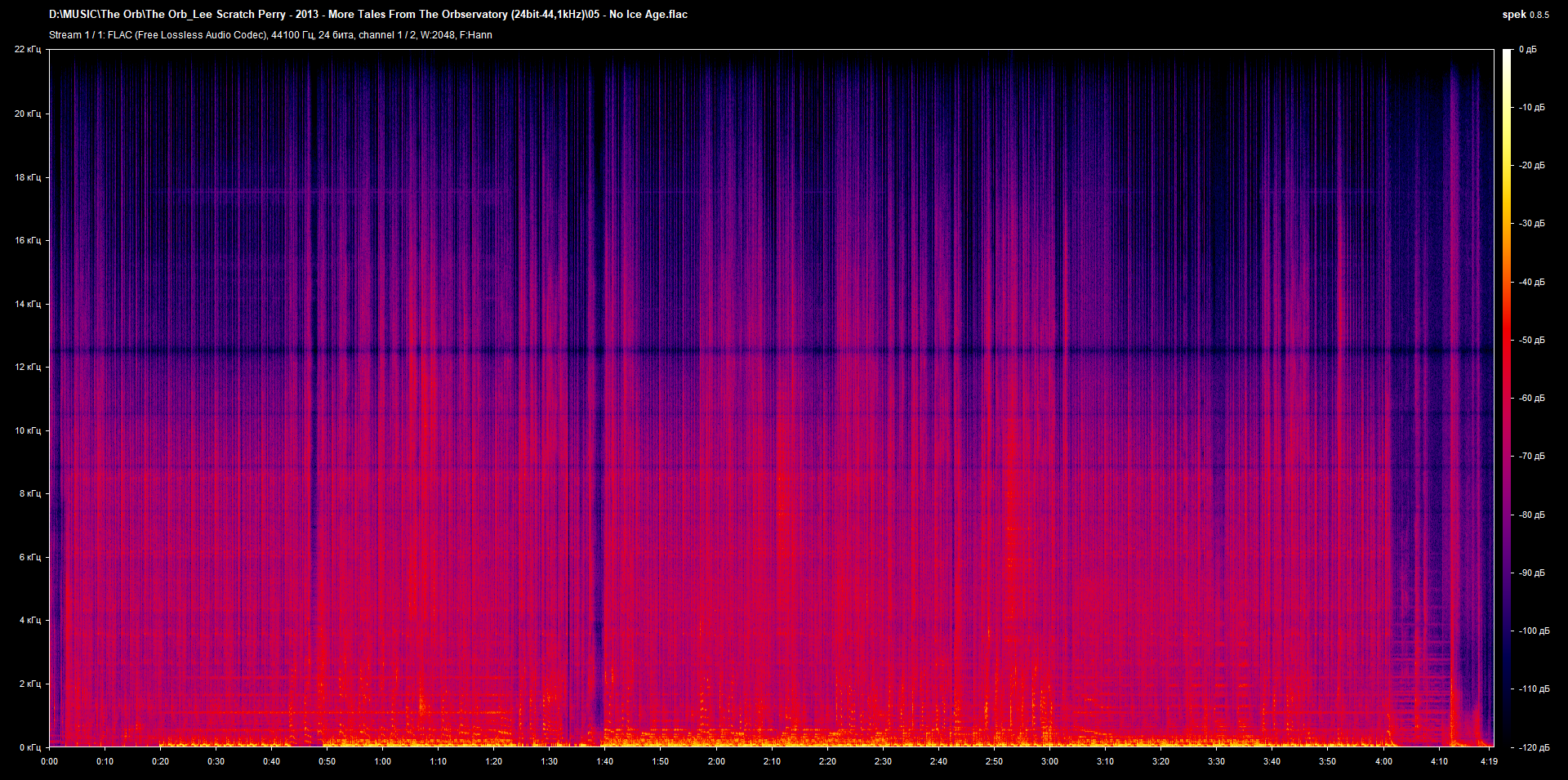Click the 2:10 time axis label
This screenshot has width=1568, height=780.
tap(772, 761)
